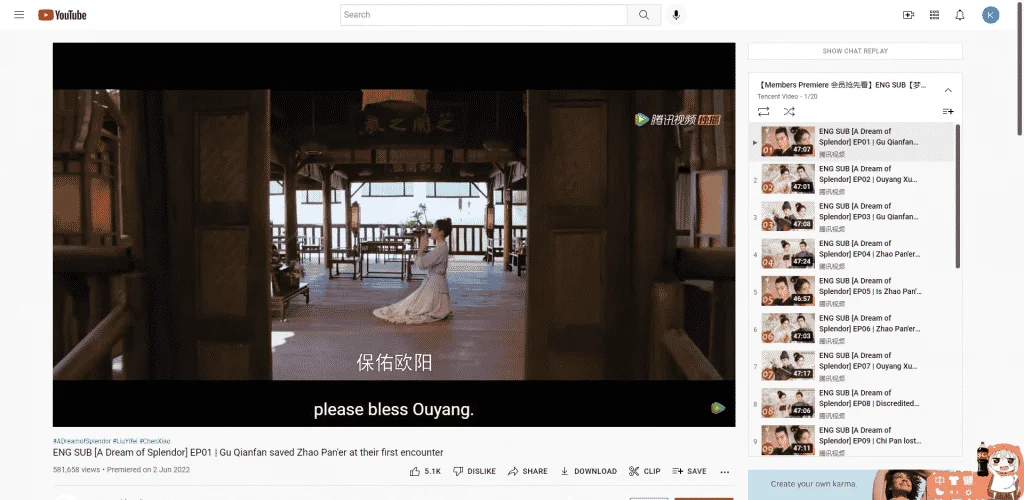Toggle playlist loop
Viewport: 1024px width, 500px height.
[x=763, y=112]
